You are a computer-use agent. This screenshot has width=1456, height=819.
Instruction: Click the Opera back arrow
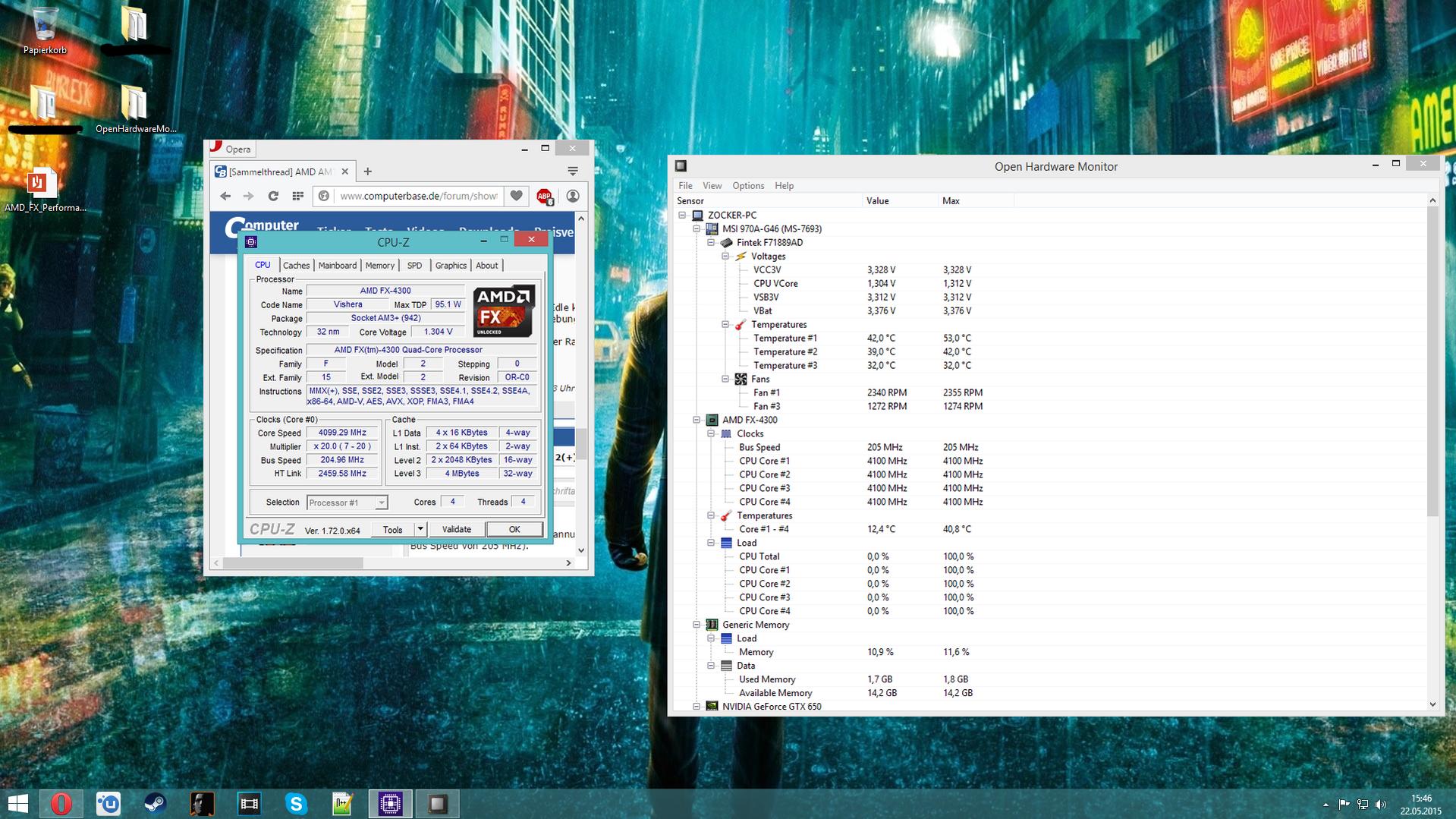225,196
